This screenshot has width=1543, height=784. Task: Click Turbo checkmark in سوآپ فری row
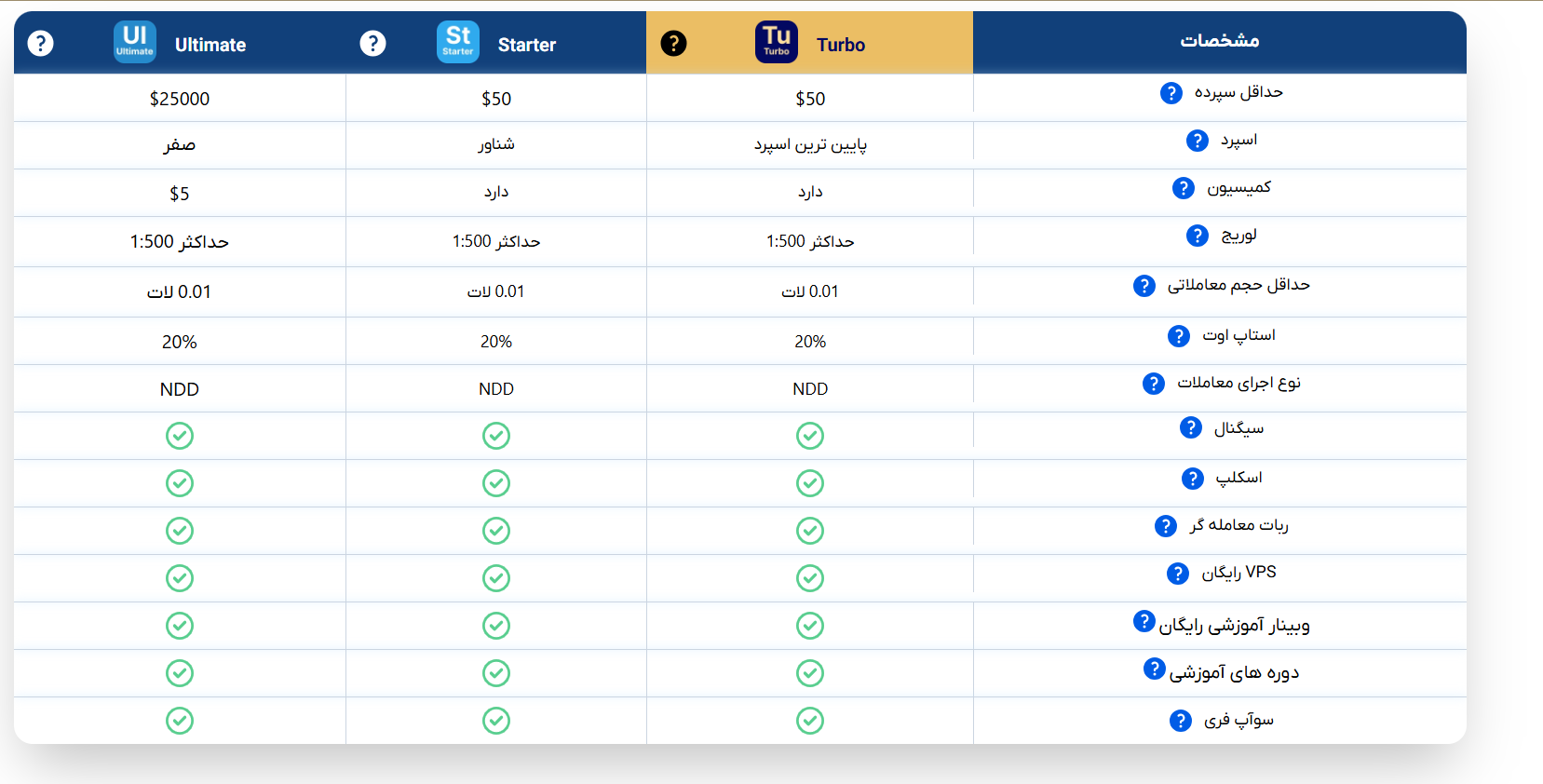(810, 721)
